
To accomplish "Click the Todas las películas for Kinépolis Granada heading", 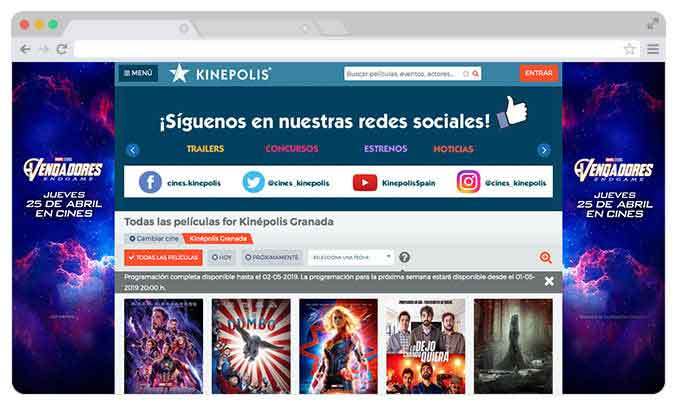I will (229, 222).
